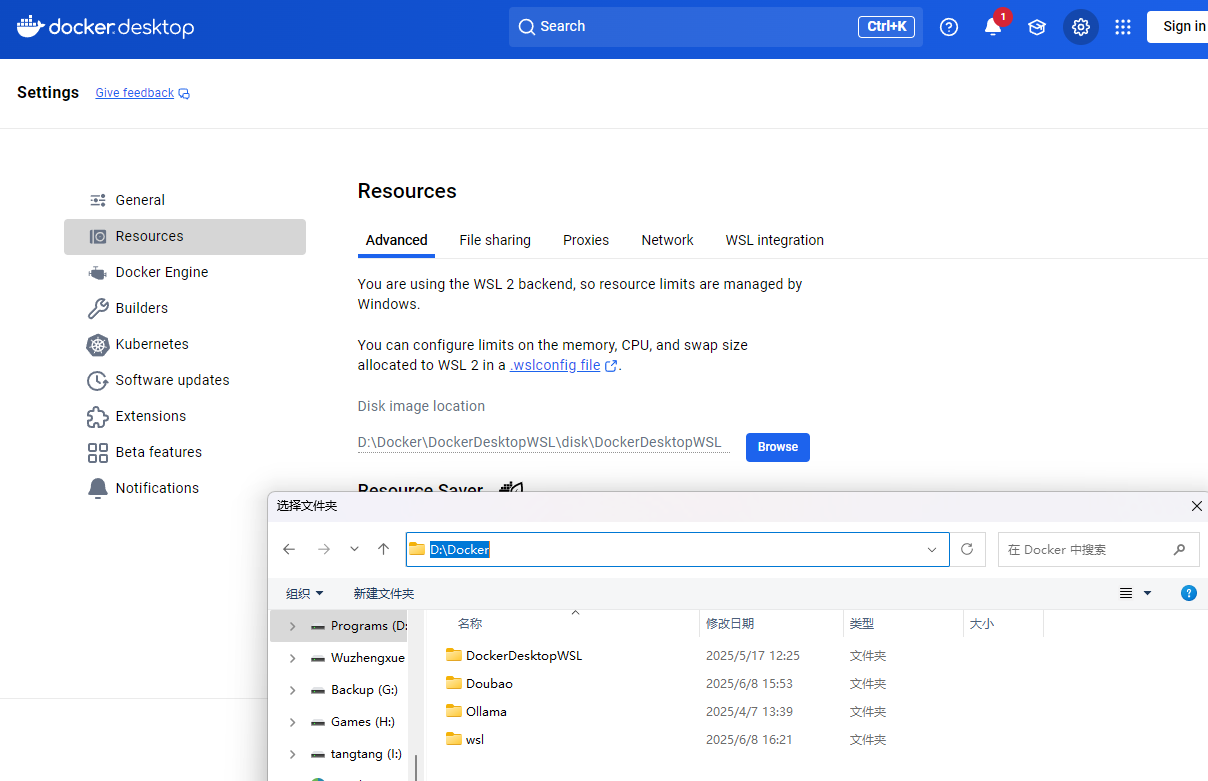Screen dimensions: 1208x781
Task: Click the Docker Desktop whale logo
Action: click(x=30, y=27)
